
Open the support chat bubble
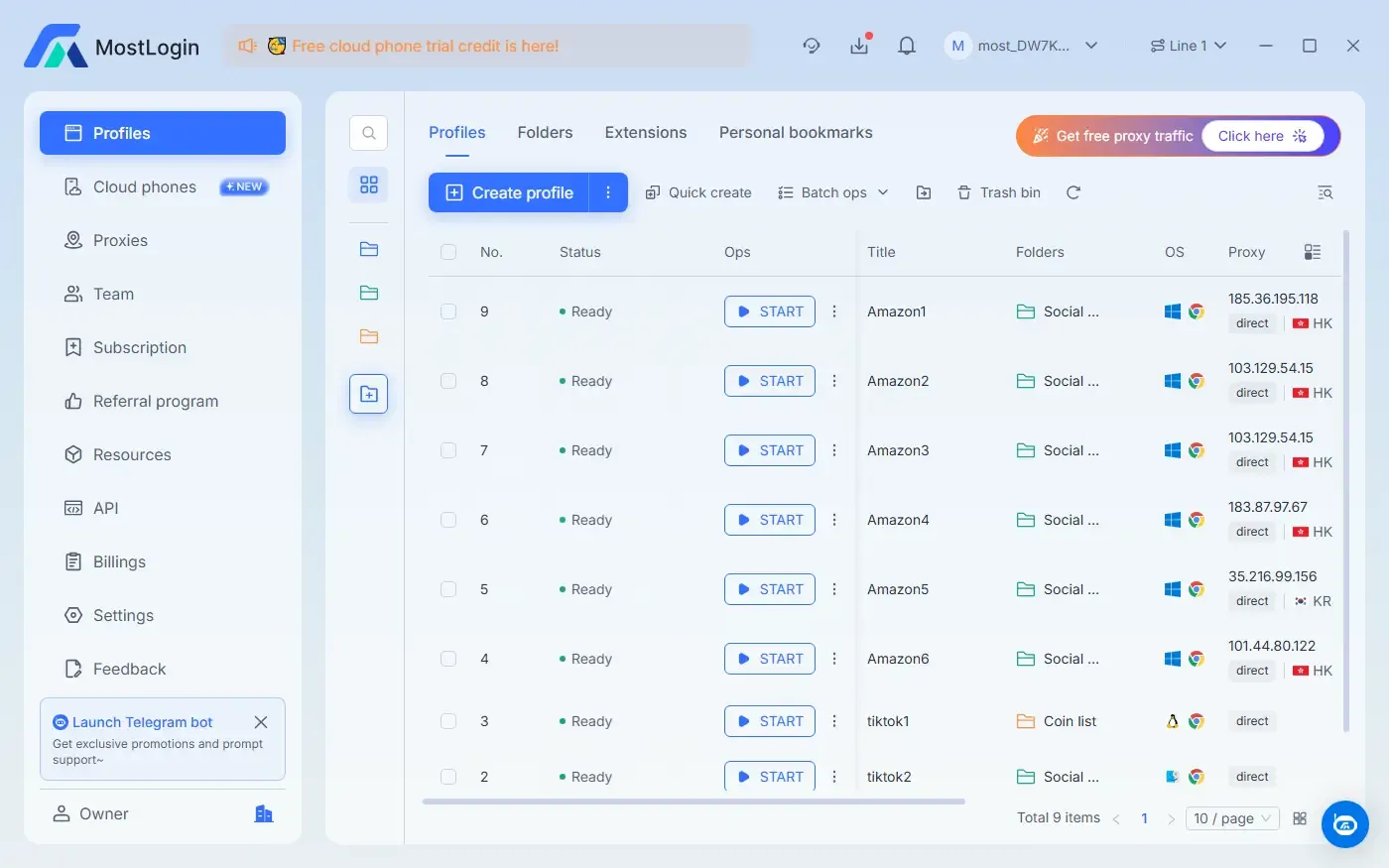[1344, 824]
